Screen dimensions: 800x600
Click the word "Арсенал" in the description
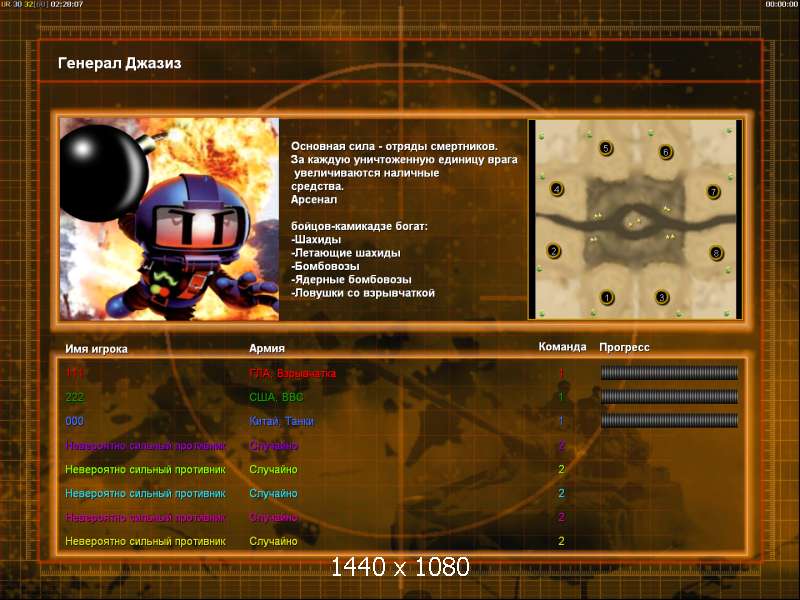314,199
